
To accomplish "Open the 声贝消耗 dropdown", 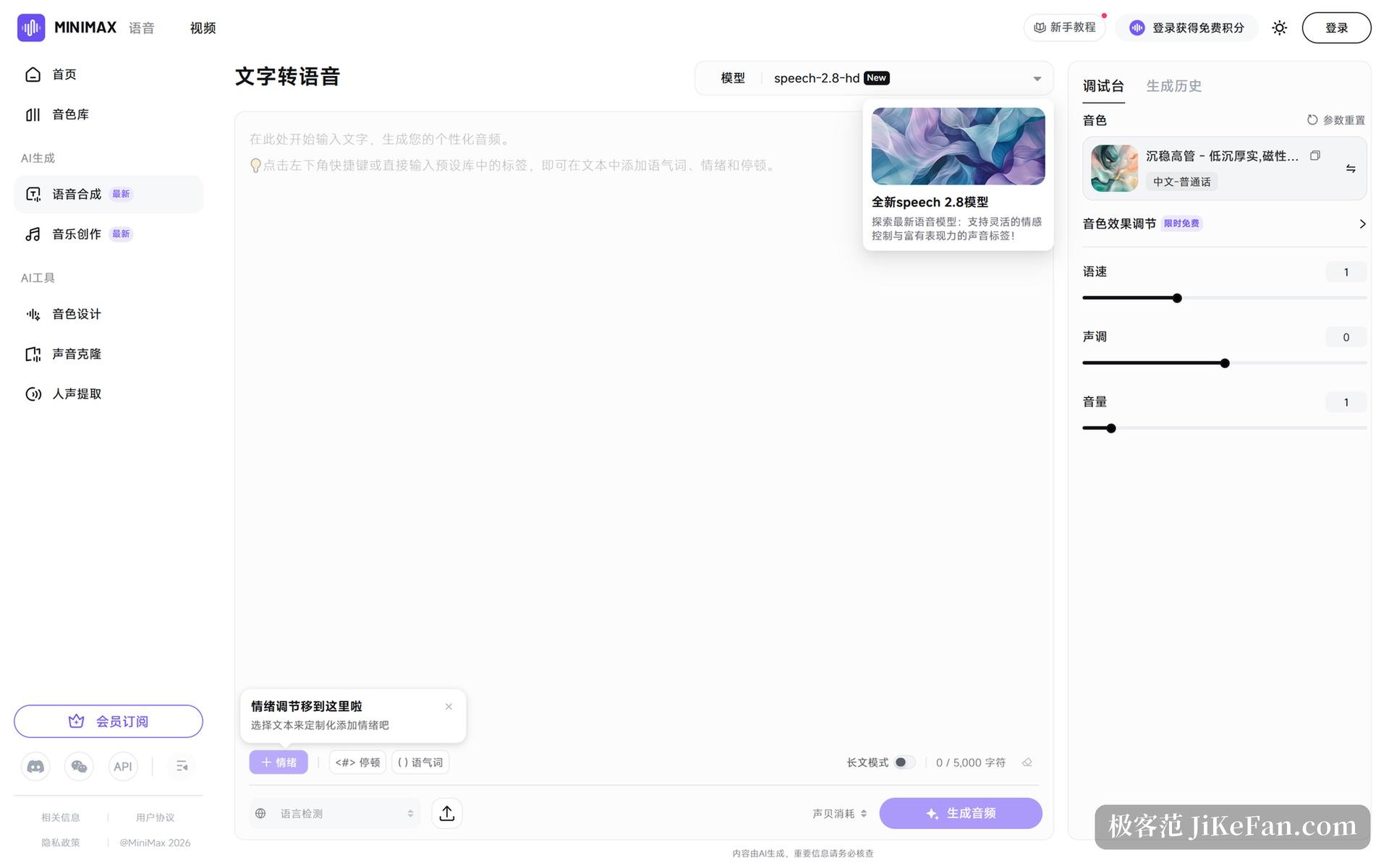I will tap(839, 814).
